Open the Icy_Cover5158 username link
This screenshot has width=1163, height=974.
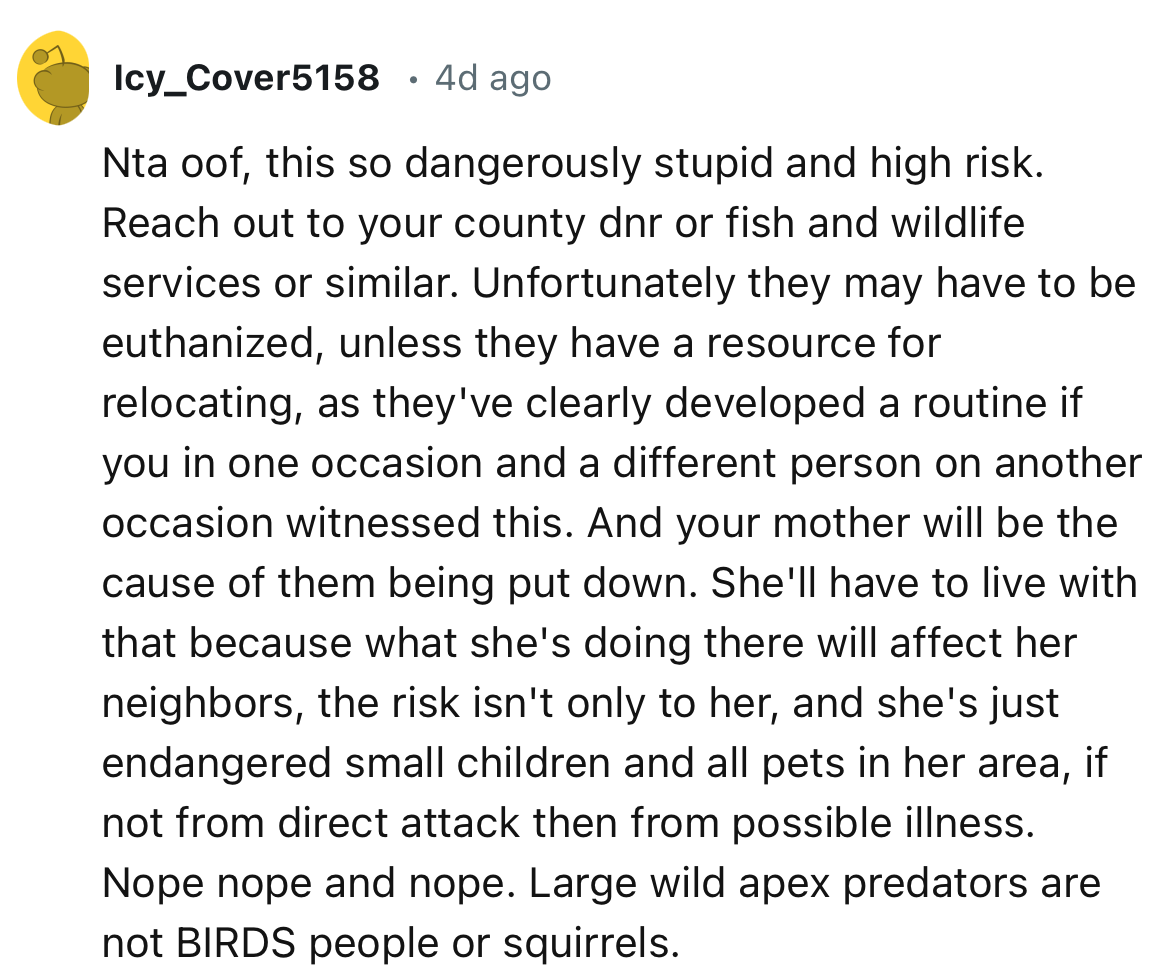(248, 78)
